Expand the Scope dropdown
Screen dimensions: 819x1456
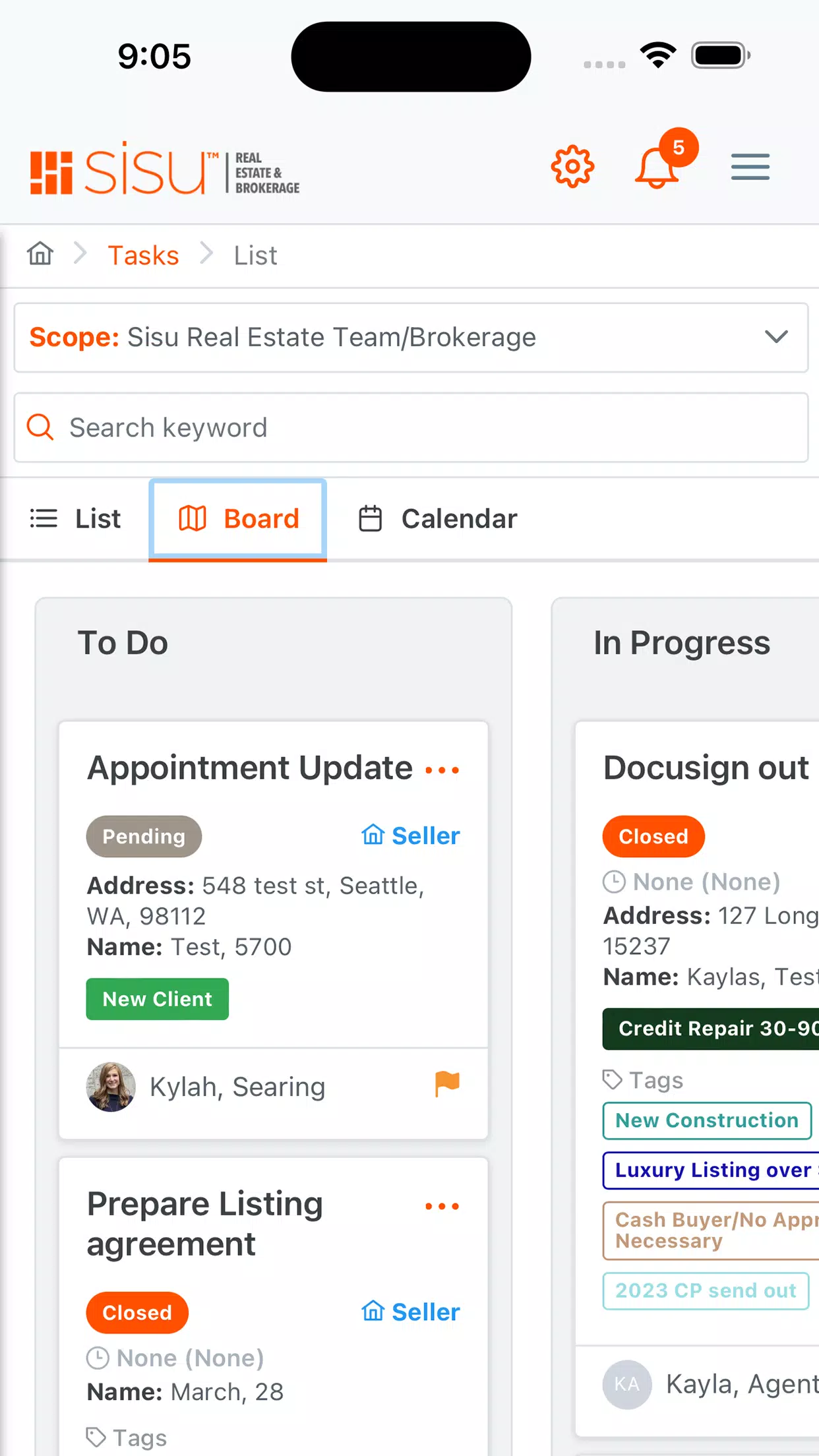(x=411, y=338)
